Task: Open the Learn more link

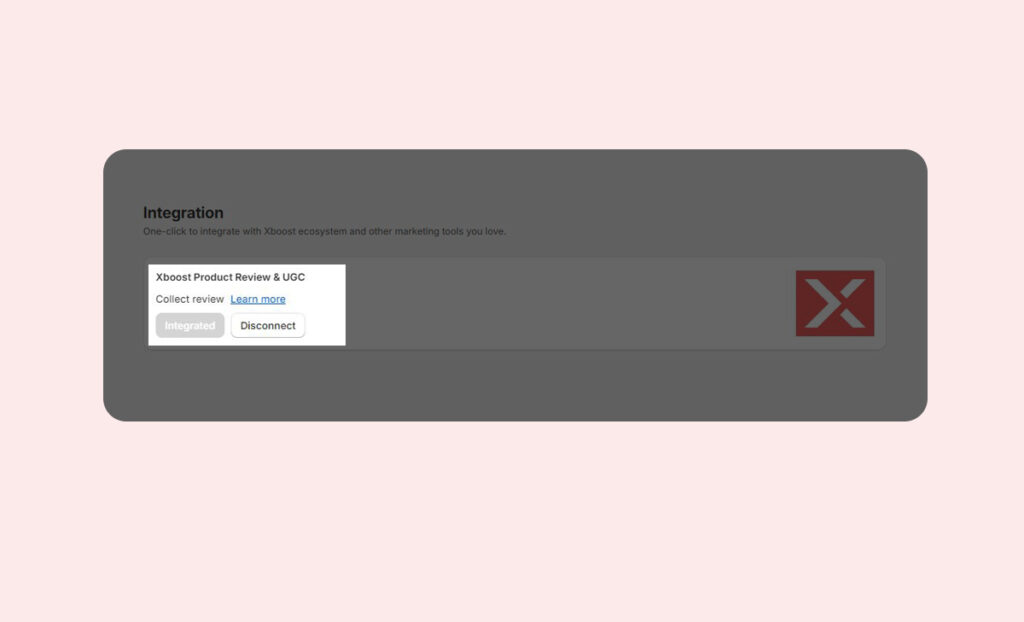Action: pos(258,299)
